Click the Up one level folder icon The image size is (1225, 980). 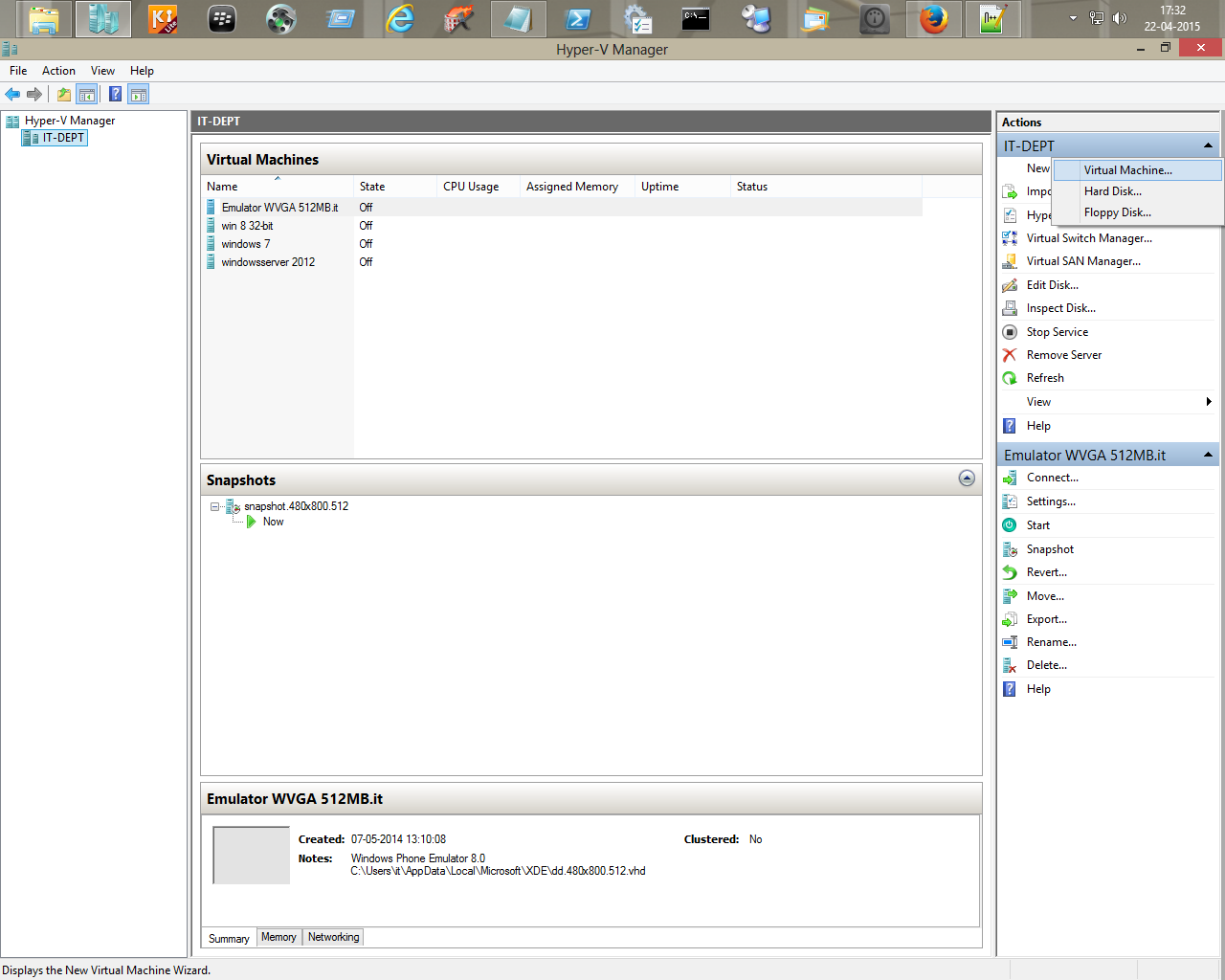[64, 94]
